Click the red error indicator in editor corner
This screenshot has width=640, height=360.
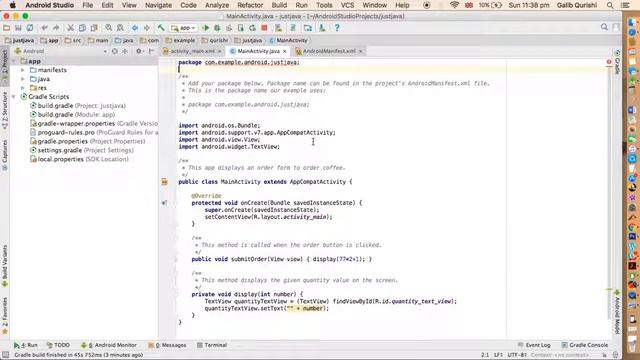tap(609, 62)
